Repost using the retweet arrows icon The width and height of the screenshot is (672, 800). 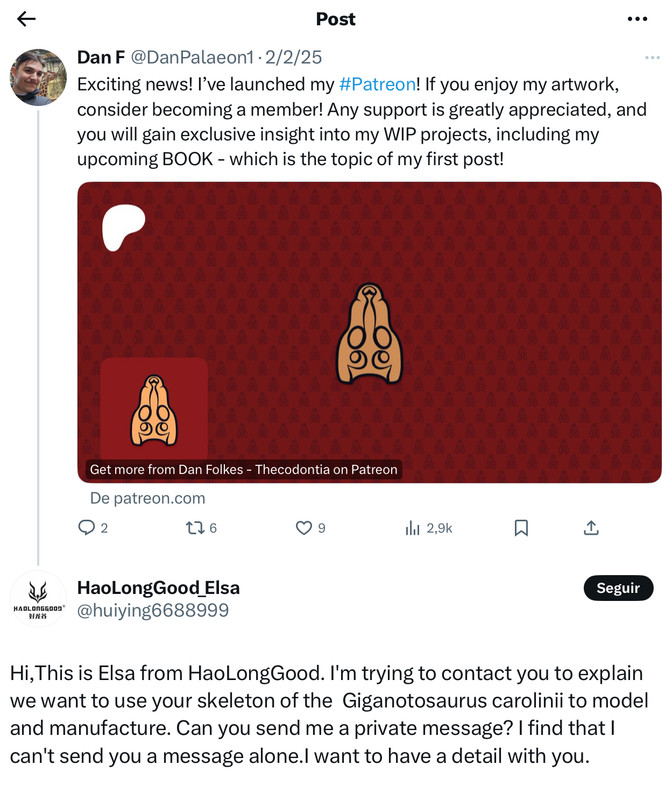click(194, 528)
